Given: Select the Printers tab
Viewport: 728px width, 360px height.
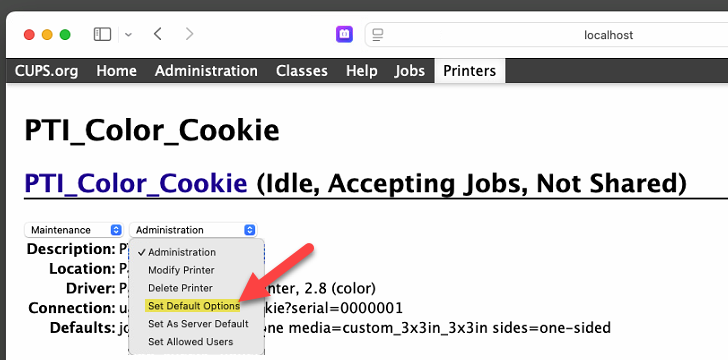Looking at the screenshot, I should 469,71.
